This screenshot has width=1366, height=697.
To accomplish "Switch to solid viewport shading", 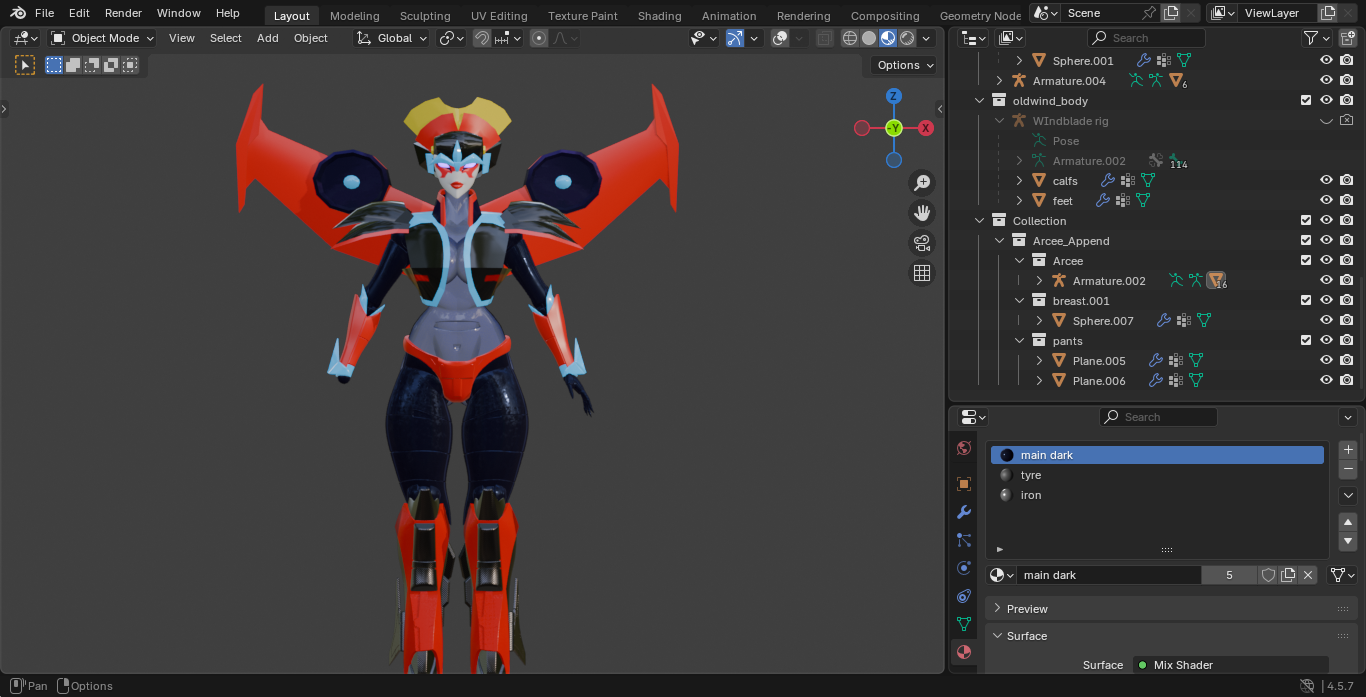I will click(x=869, y=38).
